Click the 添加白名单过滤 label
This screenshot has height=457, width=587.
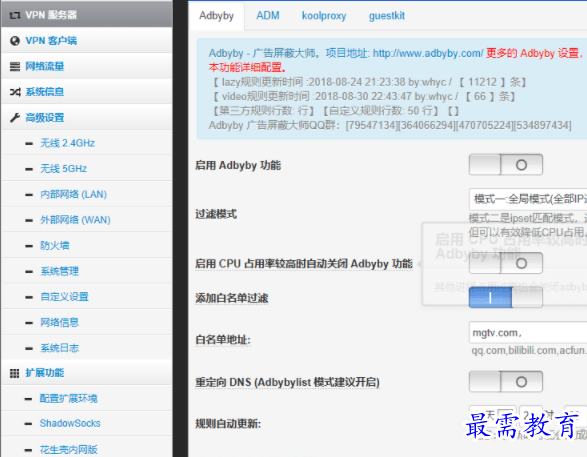pyautogui.click(x=232, y=298)
